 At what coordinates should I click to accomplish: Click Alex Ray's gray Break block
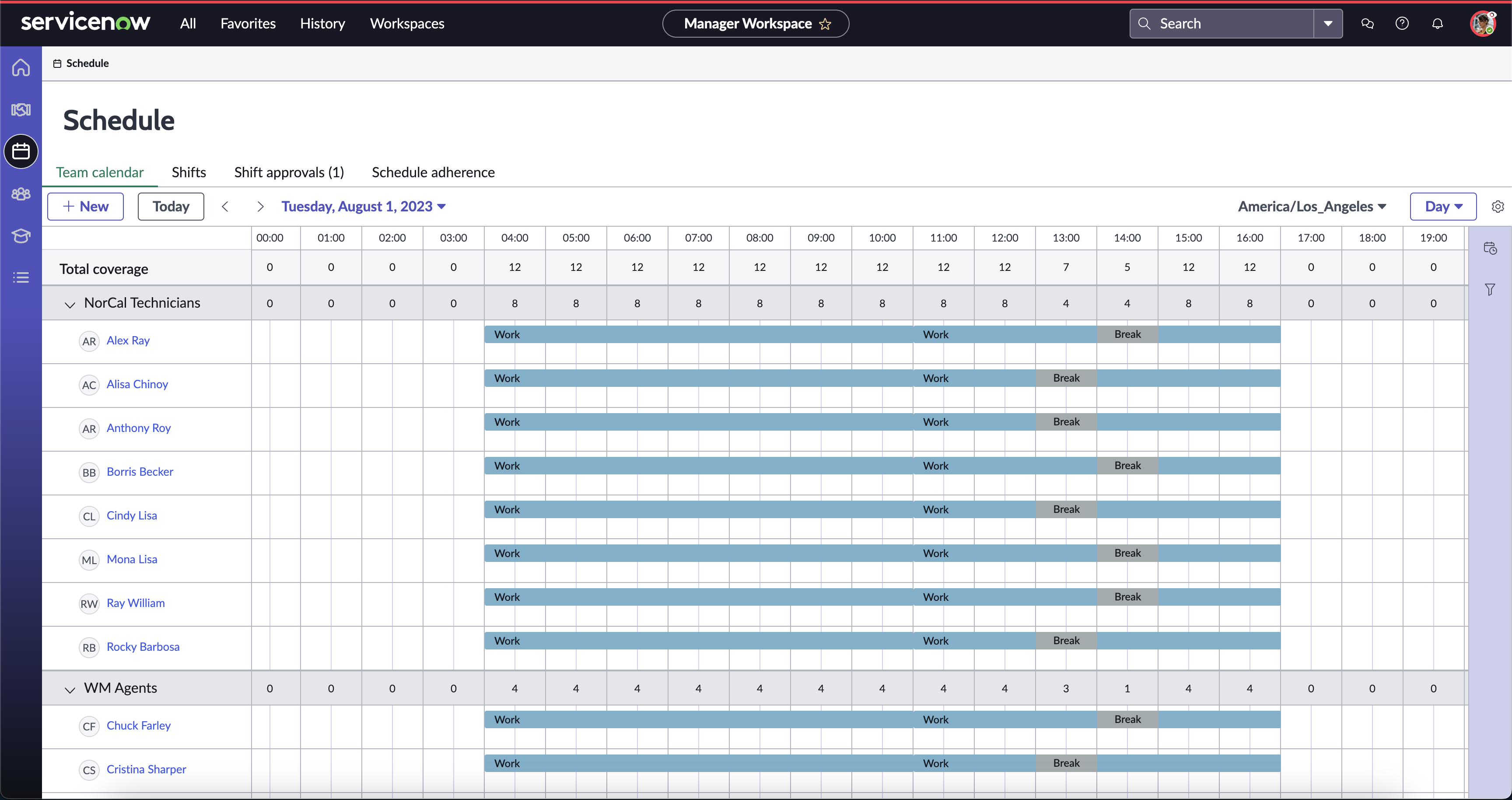click(1127, 334)
